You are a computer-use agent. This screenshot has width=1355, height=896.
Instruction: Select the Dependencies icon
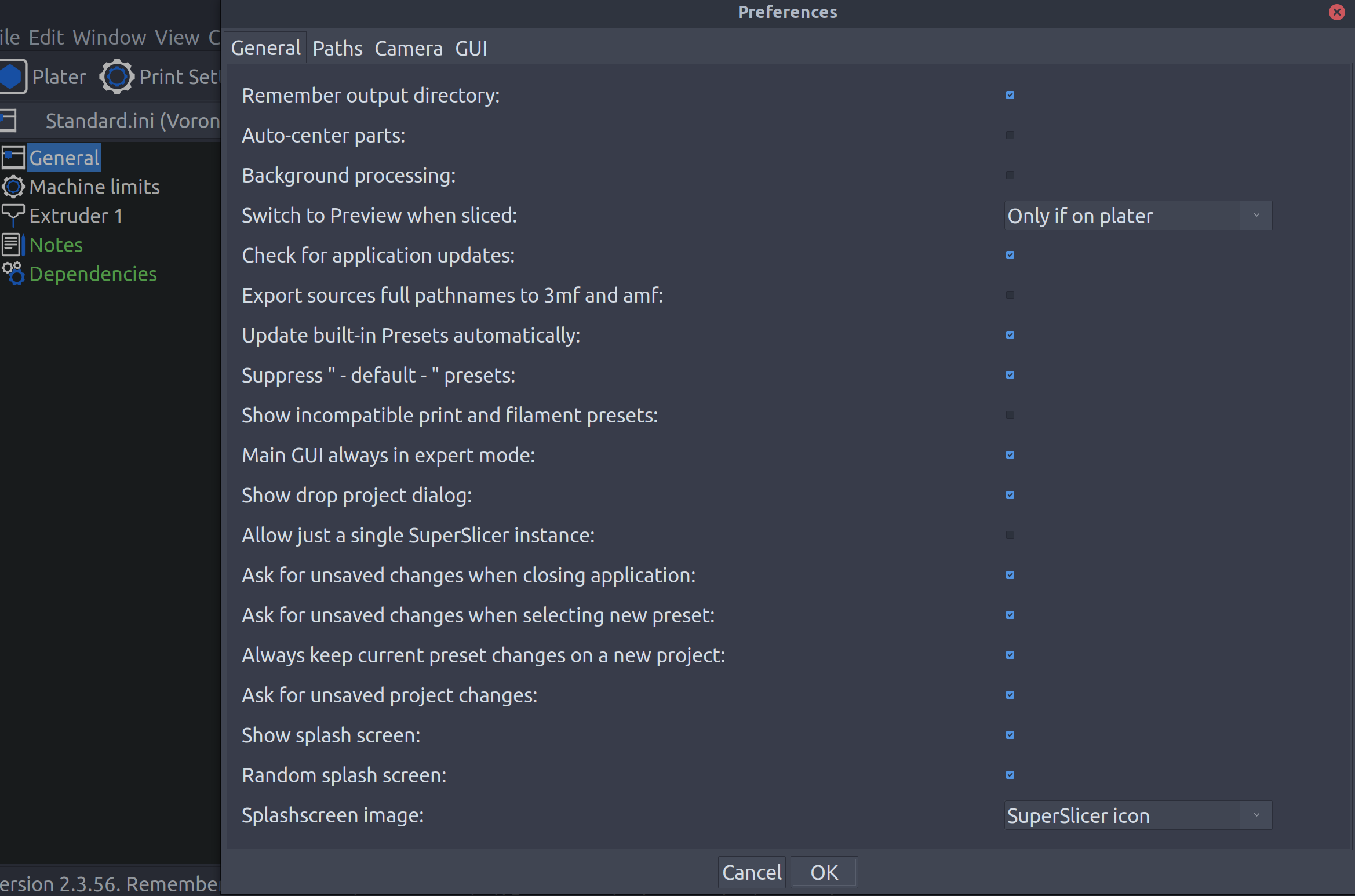[14, 274]
